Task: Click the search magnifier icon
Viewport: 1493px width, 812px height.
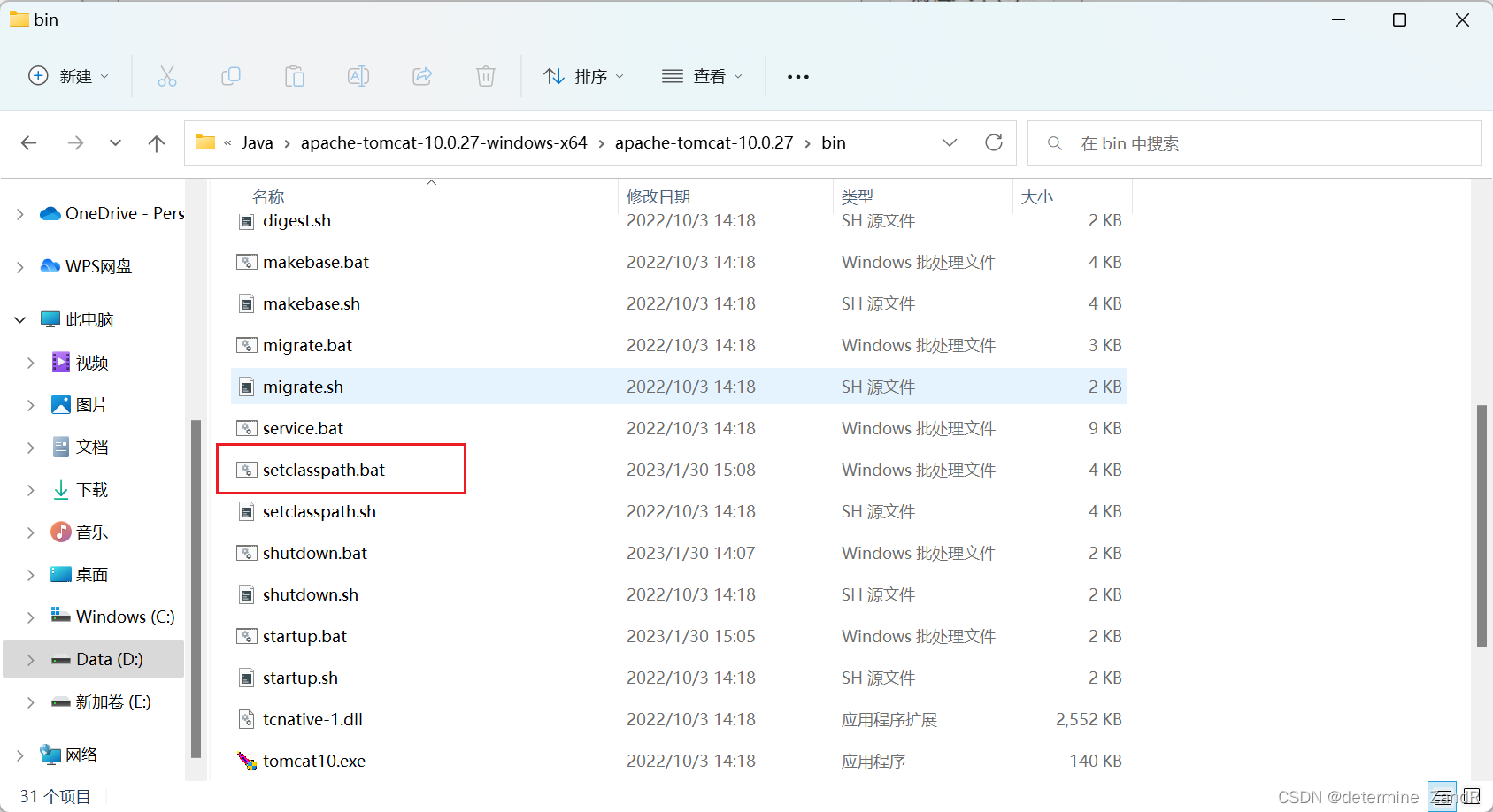Action: (1055, 143)
